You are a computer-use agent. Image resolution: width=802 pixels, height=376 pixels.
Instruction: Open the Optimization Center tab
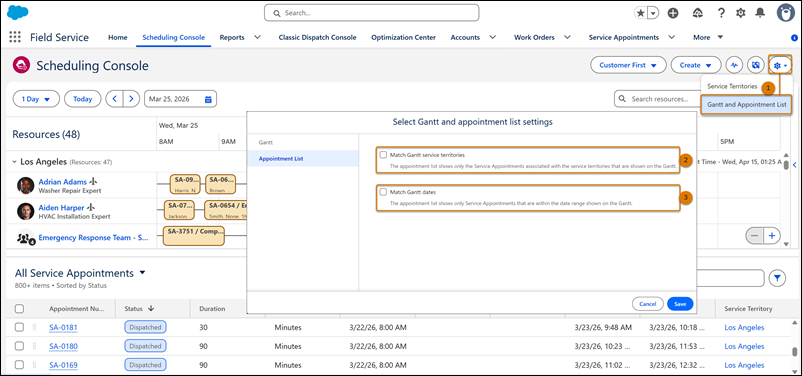[x=404, y=37]
